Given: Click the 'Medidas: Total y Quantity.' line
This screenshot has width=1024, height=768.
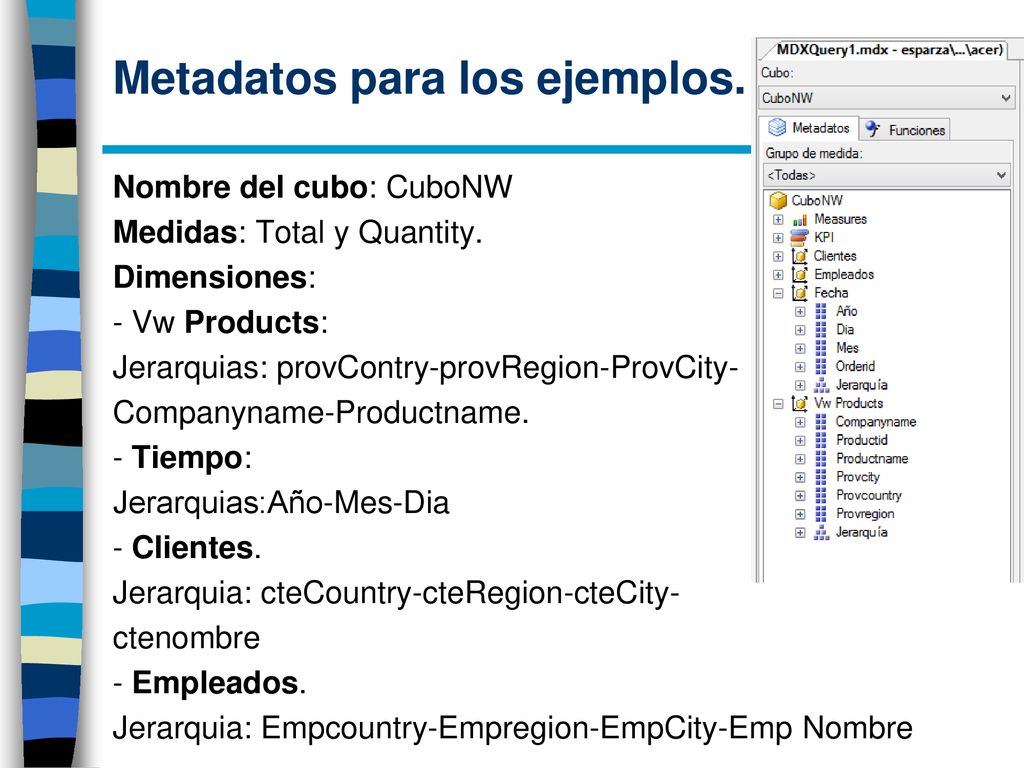Looking at the screenshot, I should 298,232.
